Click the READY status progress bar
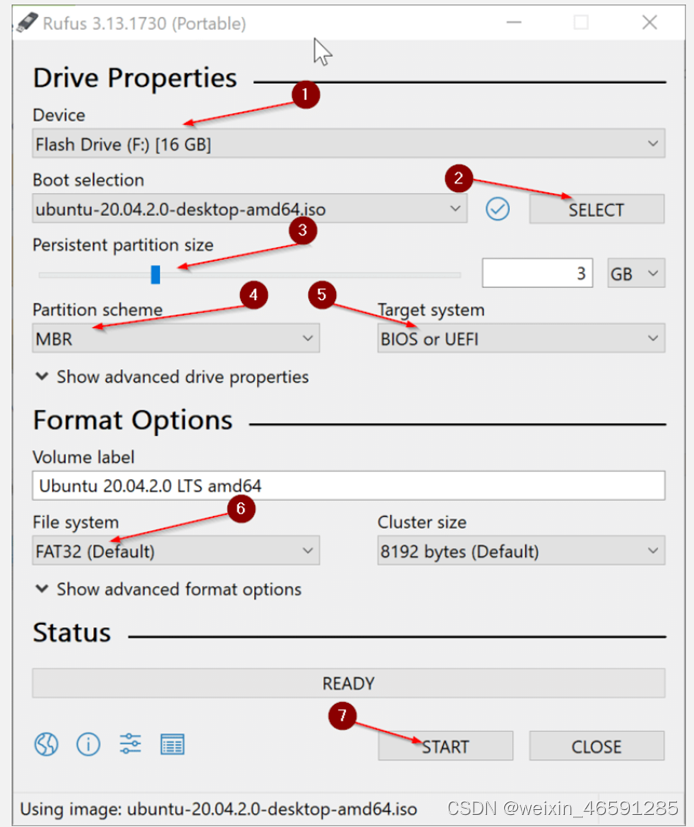 (349, 684)
